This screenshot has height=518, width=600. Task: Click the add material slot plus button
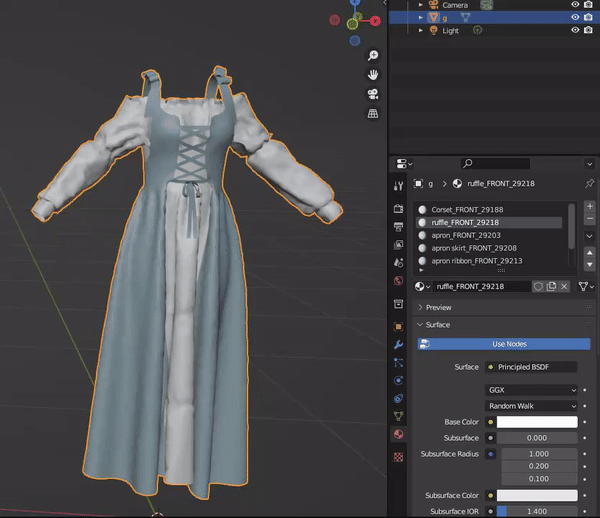pos(589,207)
